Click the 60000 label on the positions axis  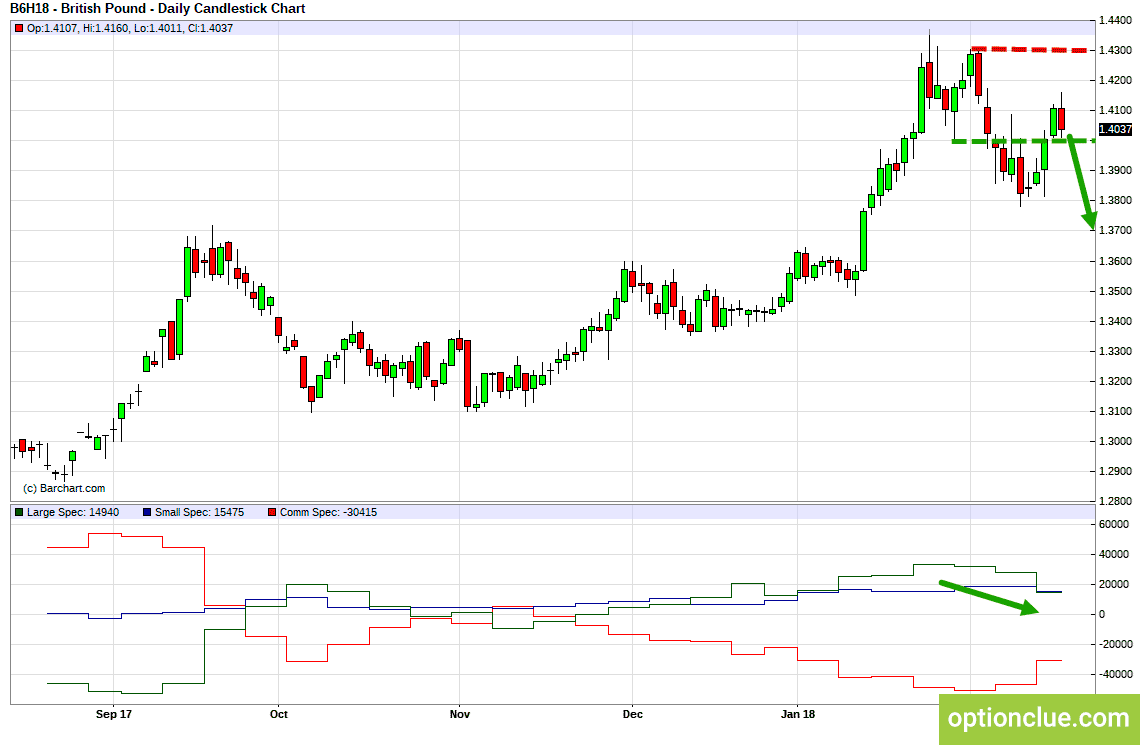point(1113,524)
